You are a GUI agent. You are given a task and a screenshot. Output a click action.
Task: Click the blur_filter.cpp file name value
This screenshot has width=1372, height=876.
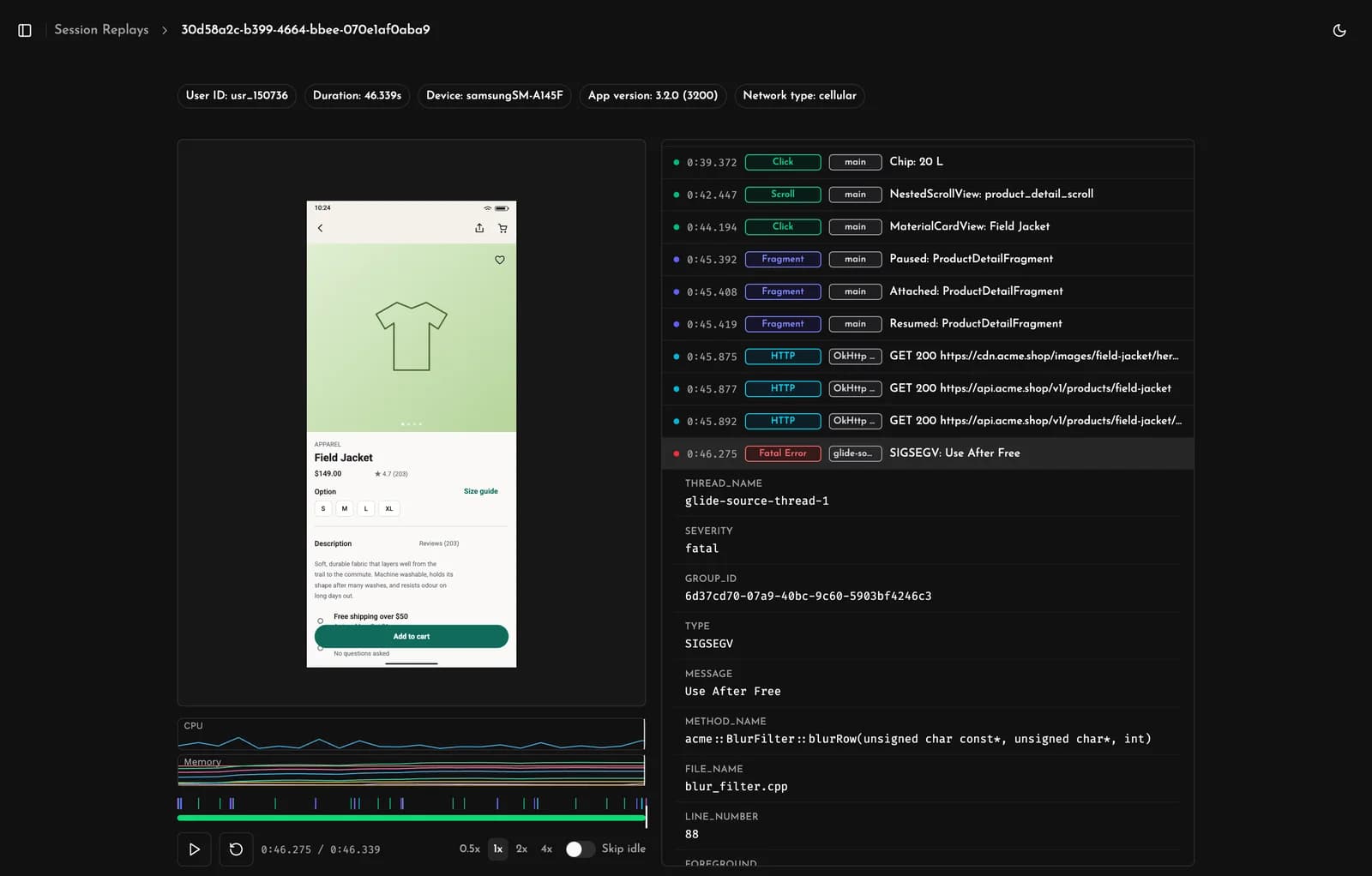click(736, 787)
